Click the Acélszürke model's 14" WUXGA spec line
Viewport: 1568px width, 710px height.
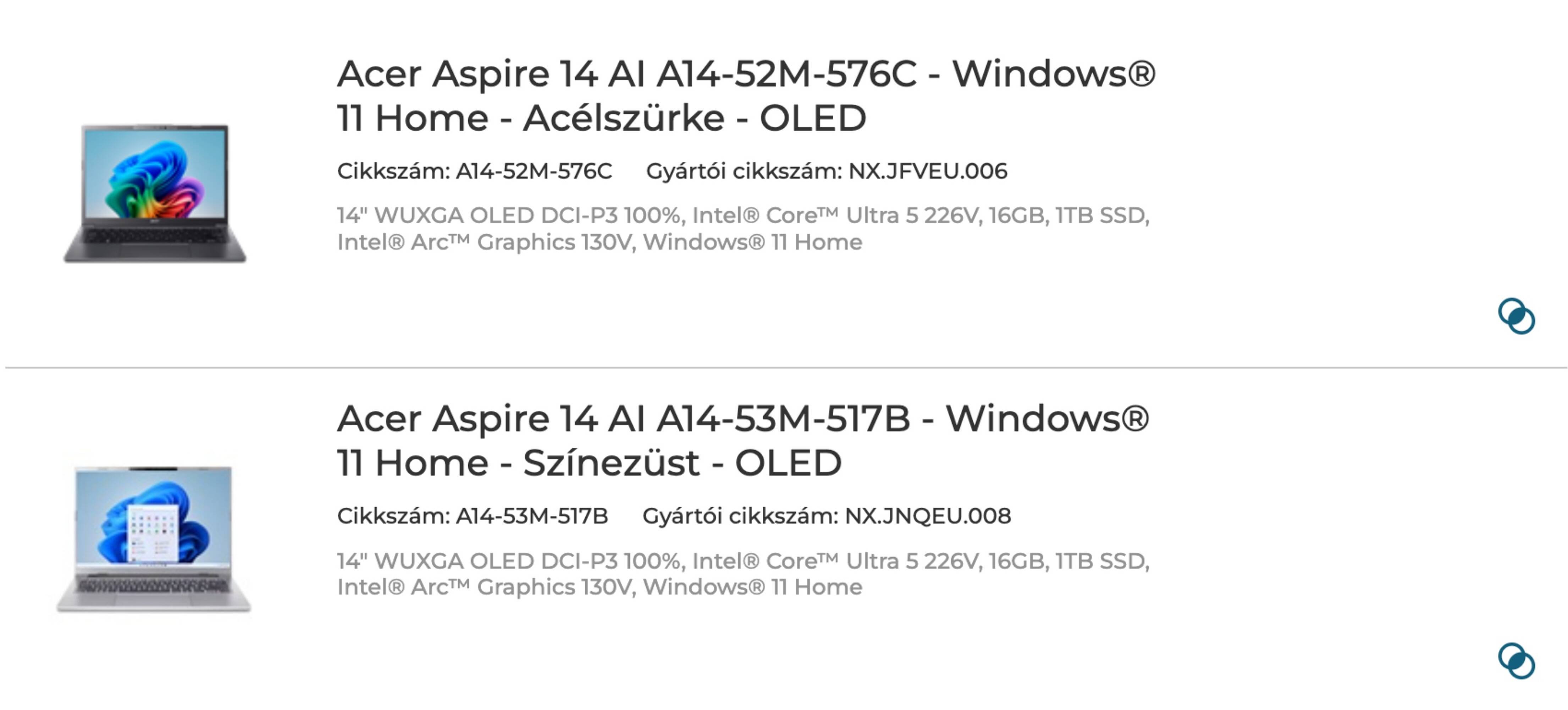(742, 215)
